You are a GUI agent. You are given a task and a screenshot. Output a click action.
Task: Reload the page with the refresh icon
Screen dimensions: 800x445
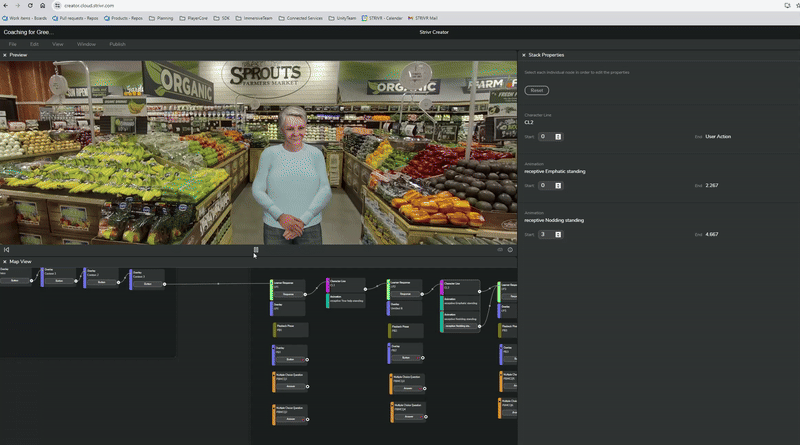[x=30, y=6]
